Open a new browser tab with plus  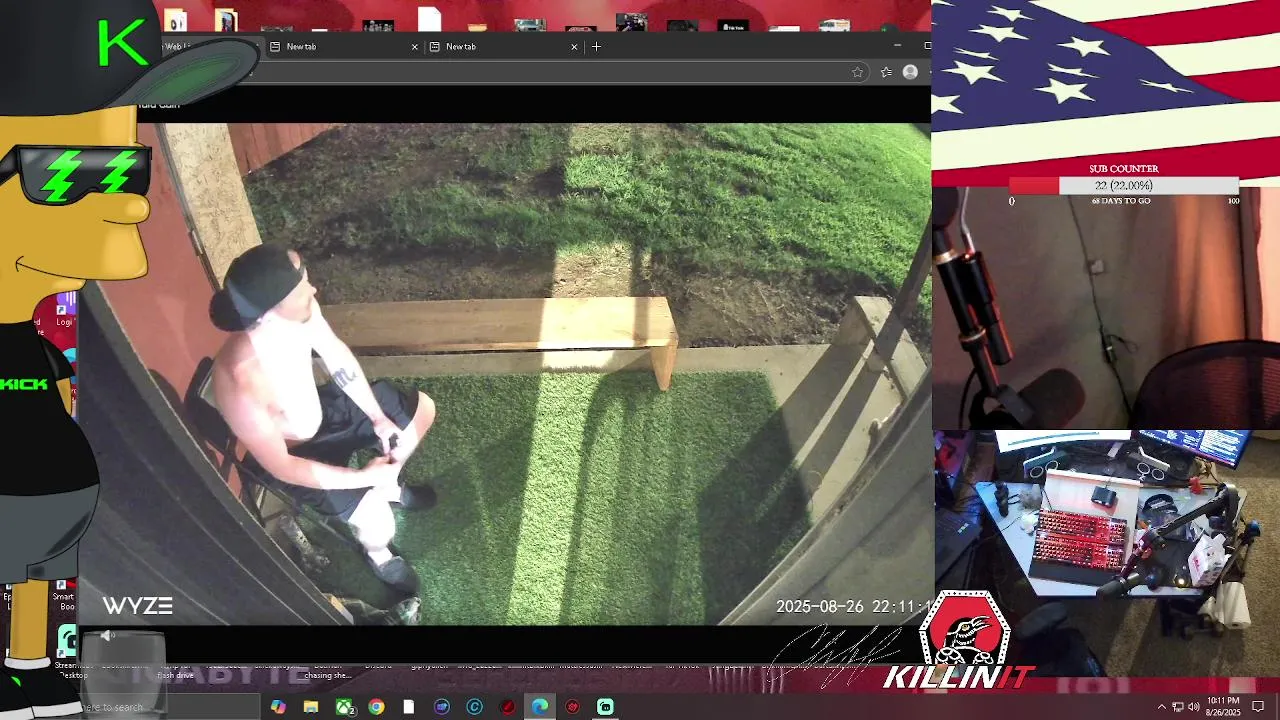pos(596,46)
